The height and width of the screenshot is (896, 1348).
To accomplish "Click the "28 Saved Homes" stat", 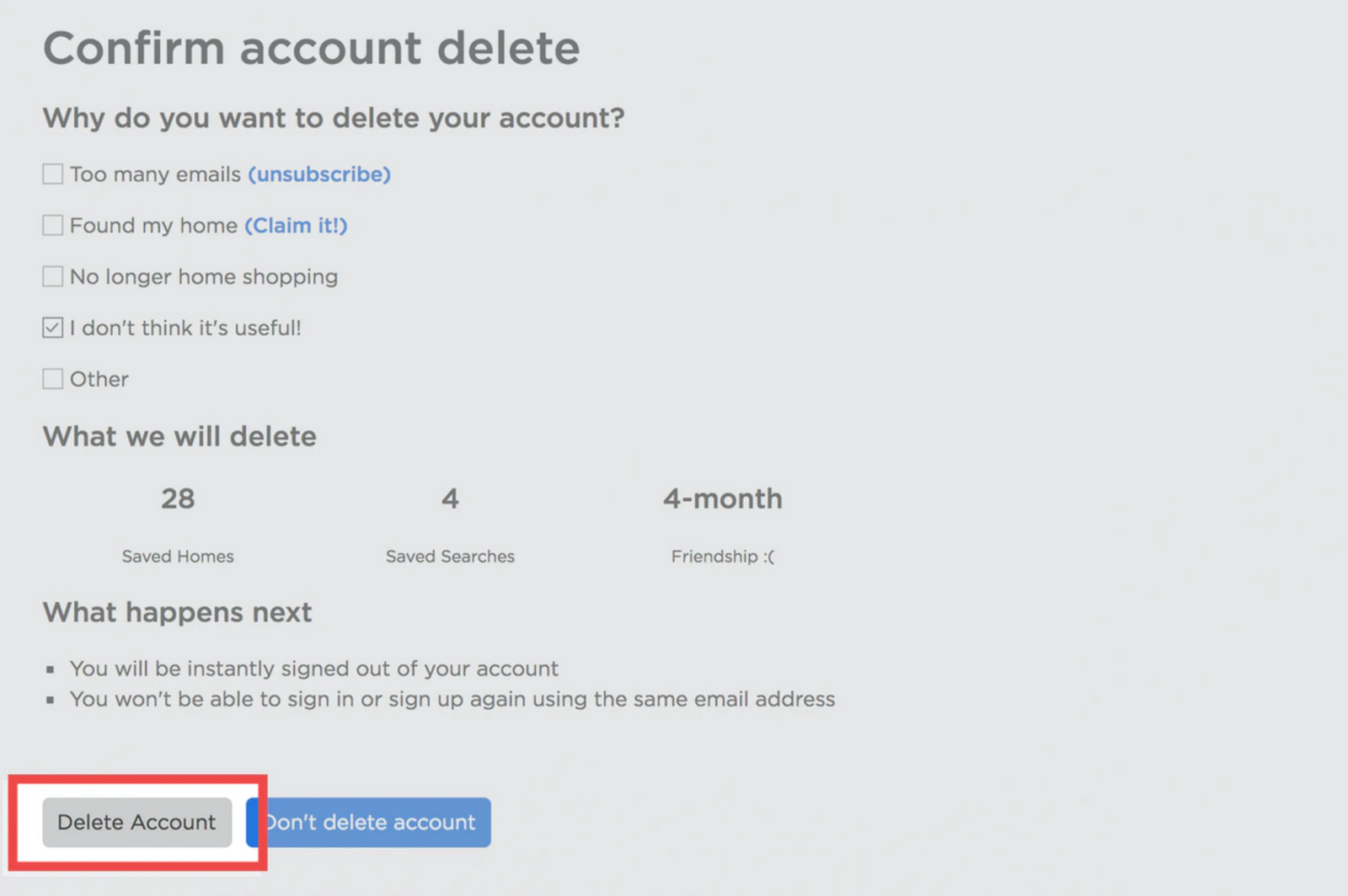I will point(178,522).
